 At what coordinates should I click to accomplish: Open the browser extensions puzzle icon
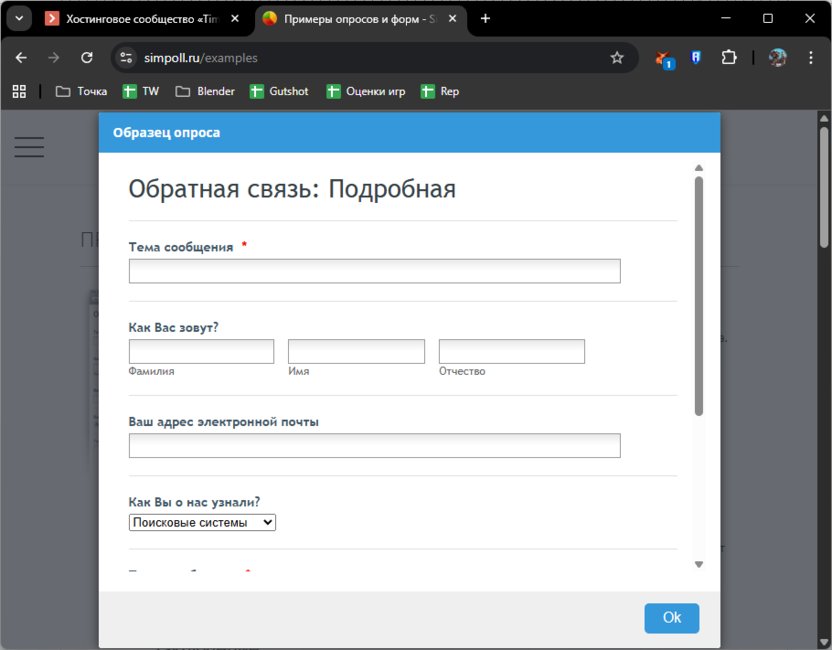click(x=729, y=58)
